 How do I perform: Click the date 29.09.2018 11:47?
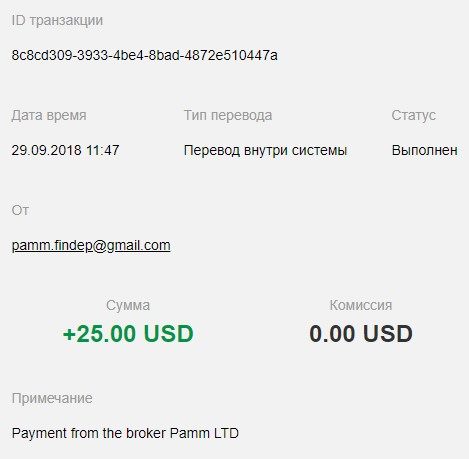pyautogui.click(x=65, y=150)
